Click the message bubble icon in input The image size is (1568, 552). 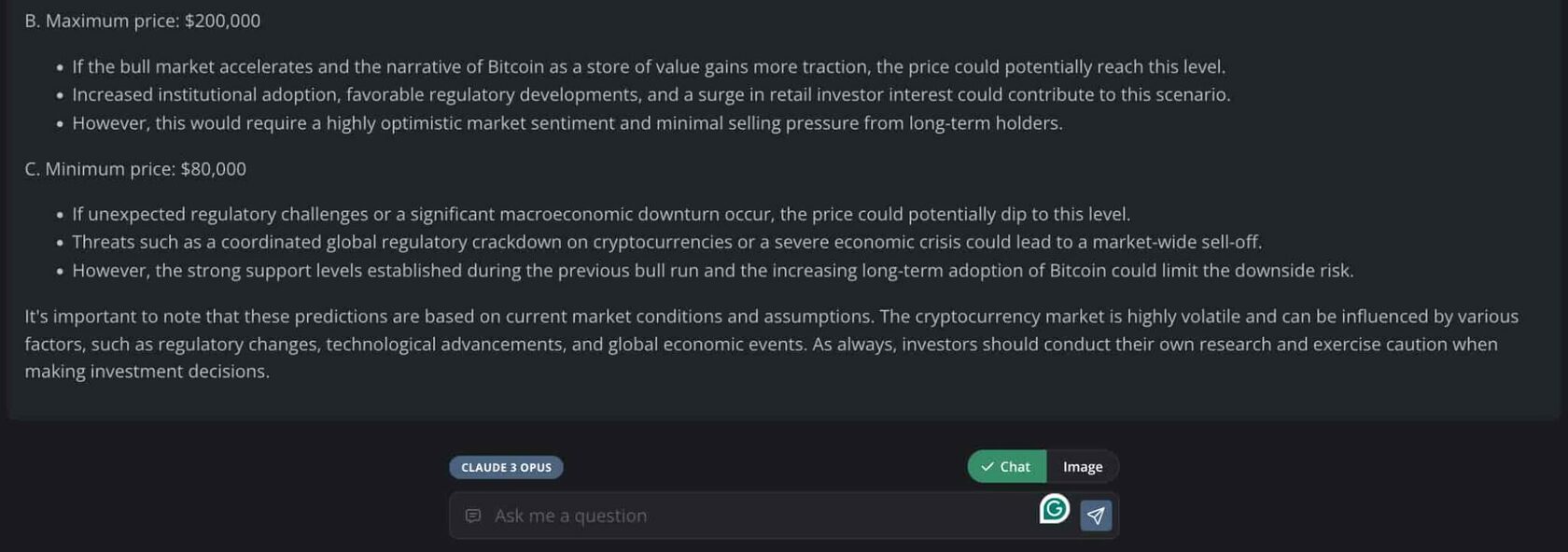point(473,516)
